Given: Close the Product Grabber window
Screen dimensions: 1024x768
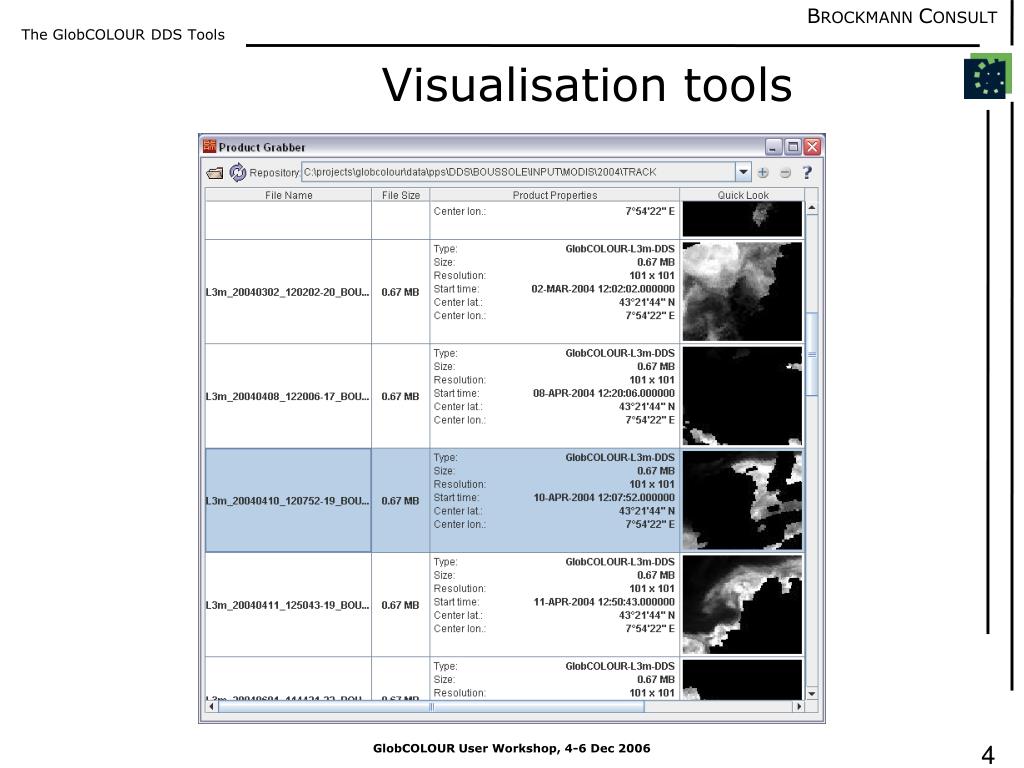Looking at the screenshot, I should pyautogui.click(x=812, y=146).
